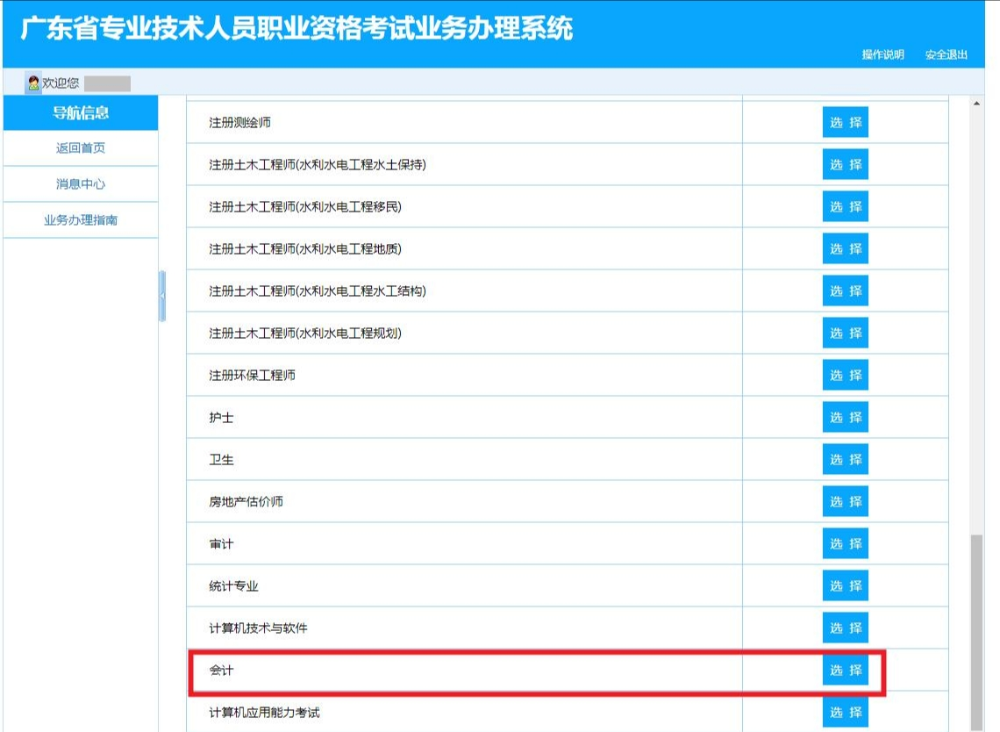1000x732 pixels.
Task: Click 选择 for 计算机应用能力考试
Action: [846, 713]
